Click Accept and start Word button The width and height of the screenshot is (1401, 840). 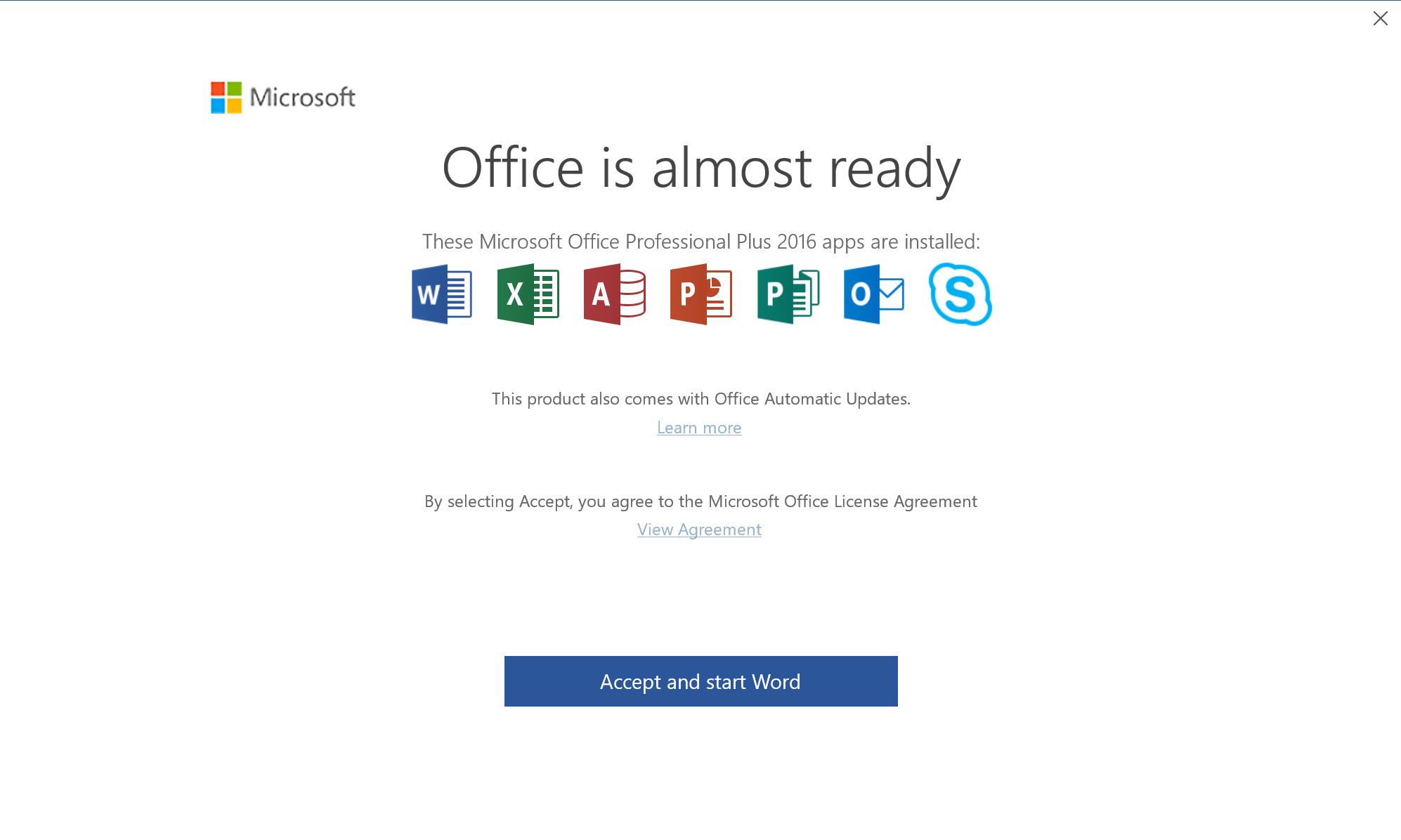click(x=701, y=681)
